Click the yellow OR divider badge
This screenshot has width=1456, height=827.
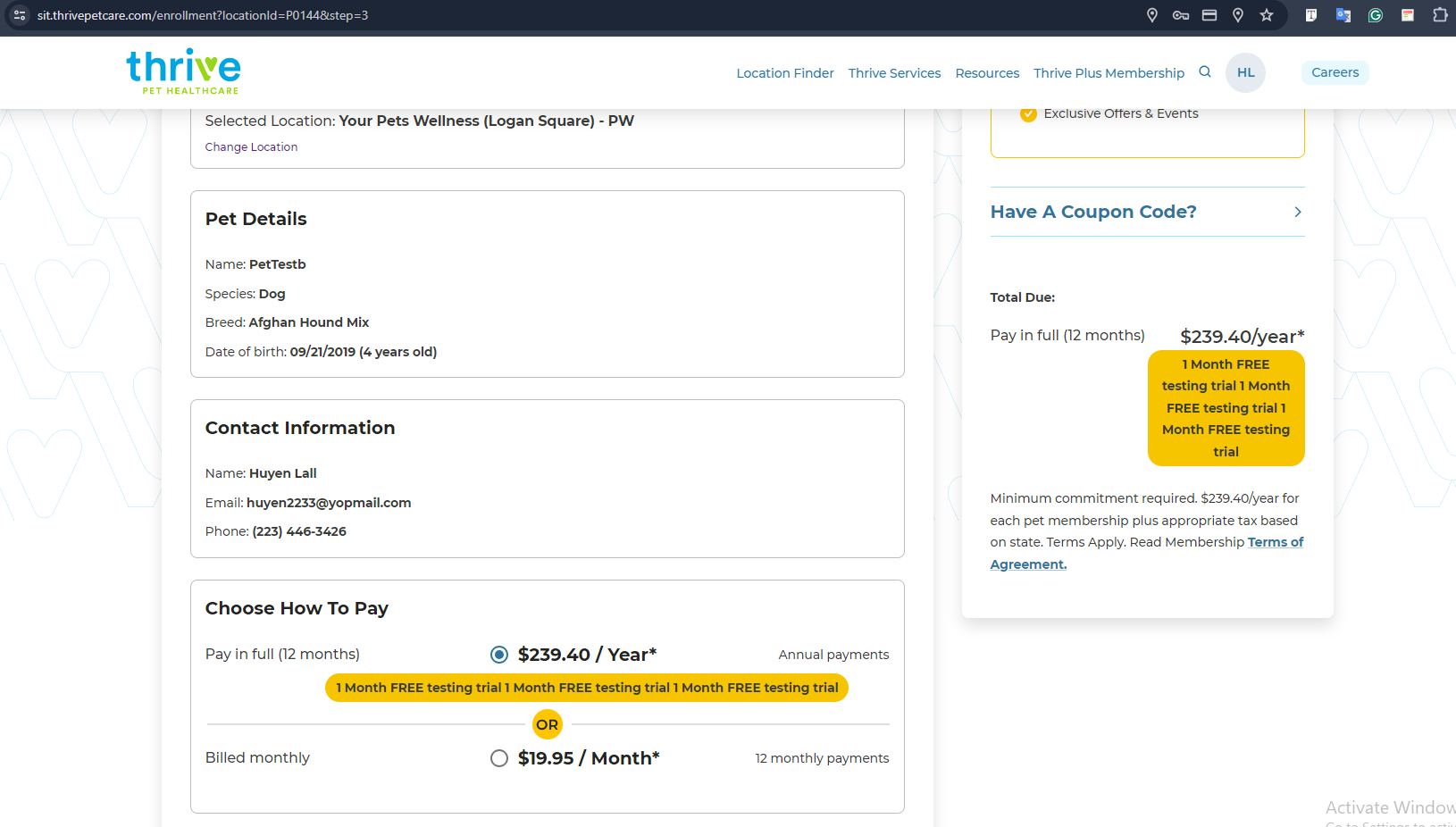[x=548, y=724]
